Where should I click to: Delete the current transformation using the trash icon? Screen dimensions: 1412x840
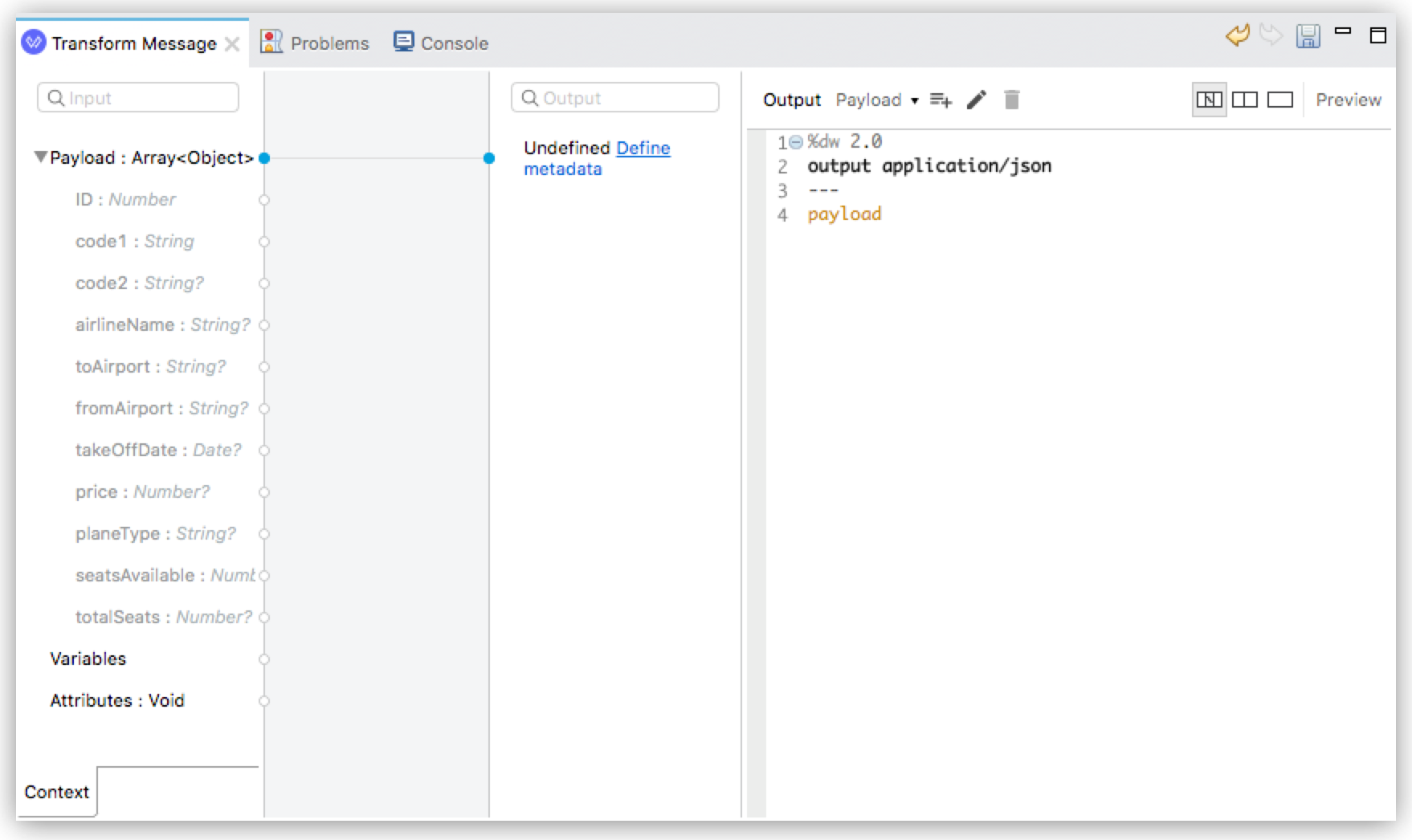click(1013, 100)
